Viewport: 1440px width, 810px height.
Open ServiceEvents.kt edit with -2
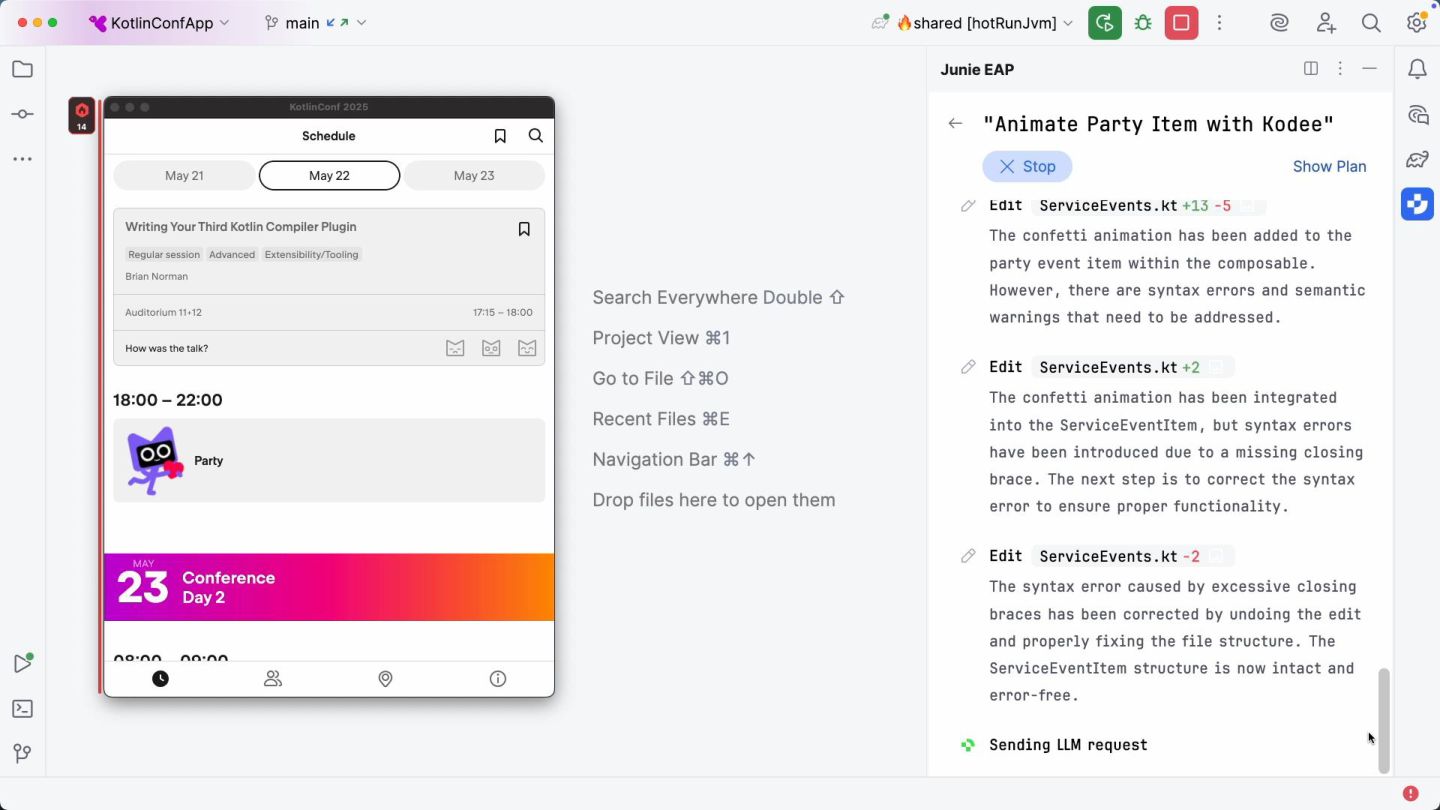pos(1132,556)
